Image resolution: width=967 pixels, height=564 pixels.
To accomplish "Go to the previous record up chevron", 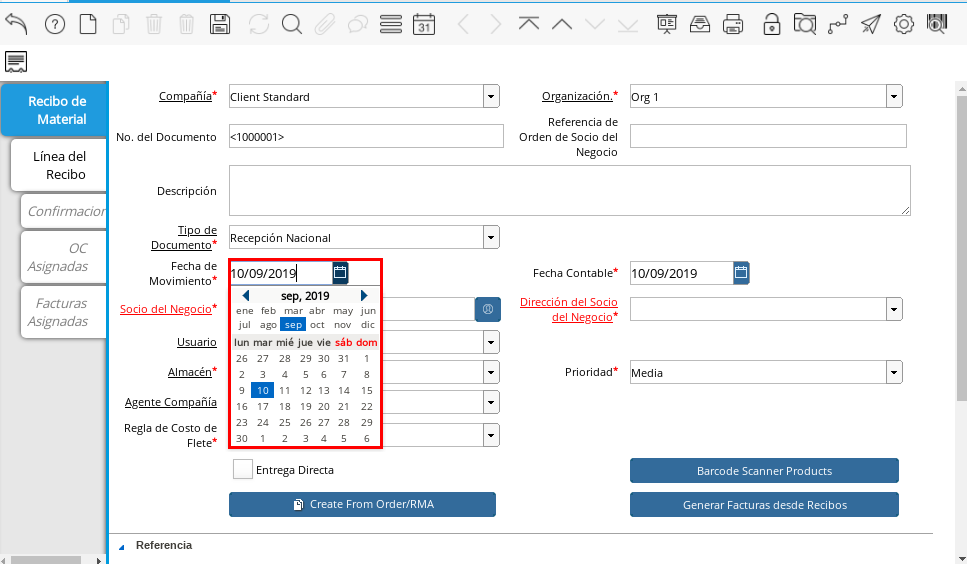I will pyautogui.click(x=562, y=25).
